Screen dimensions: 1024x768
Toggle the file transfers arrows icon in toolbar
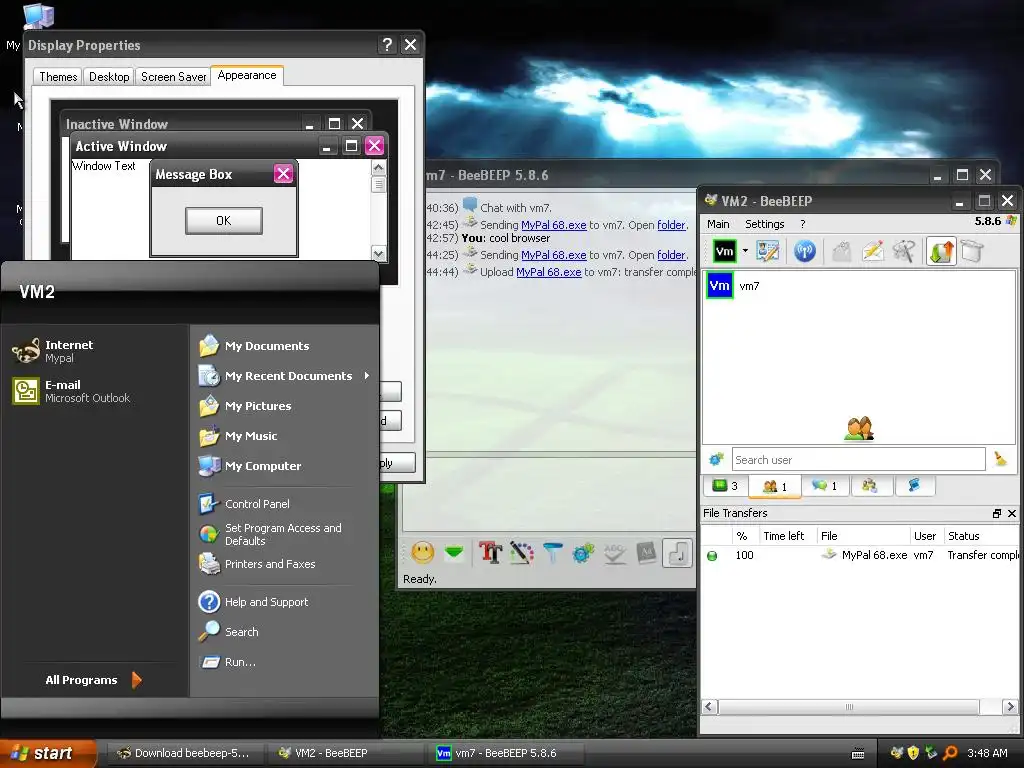click(941, 251)
